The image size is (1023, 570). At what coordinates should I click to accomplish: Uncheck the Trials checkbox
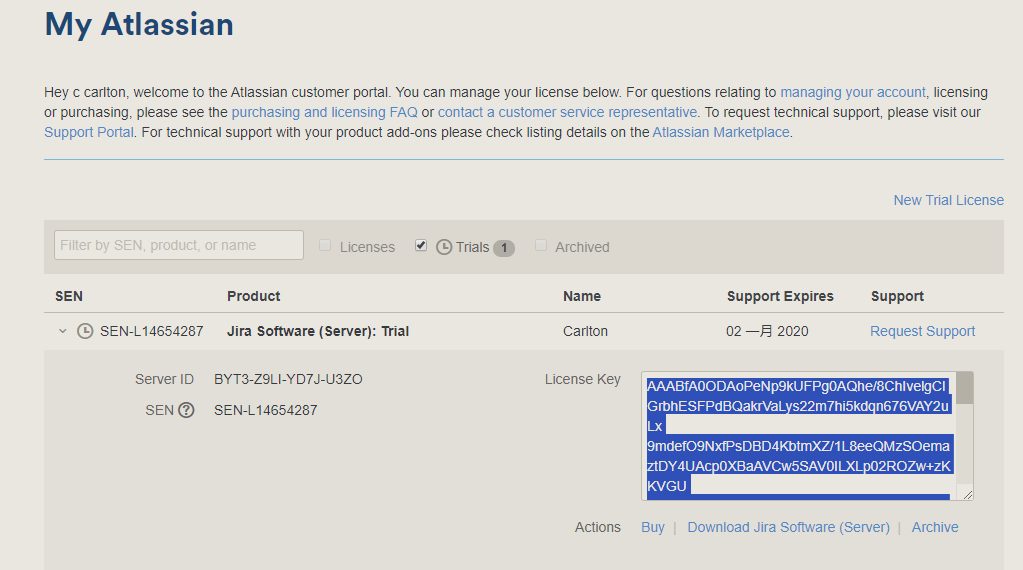[421, 246]
